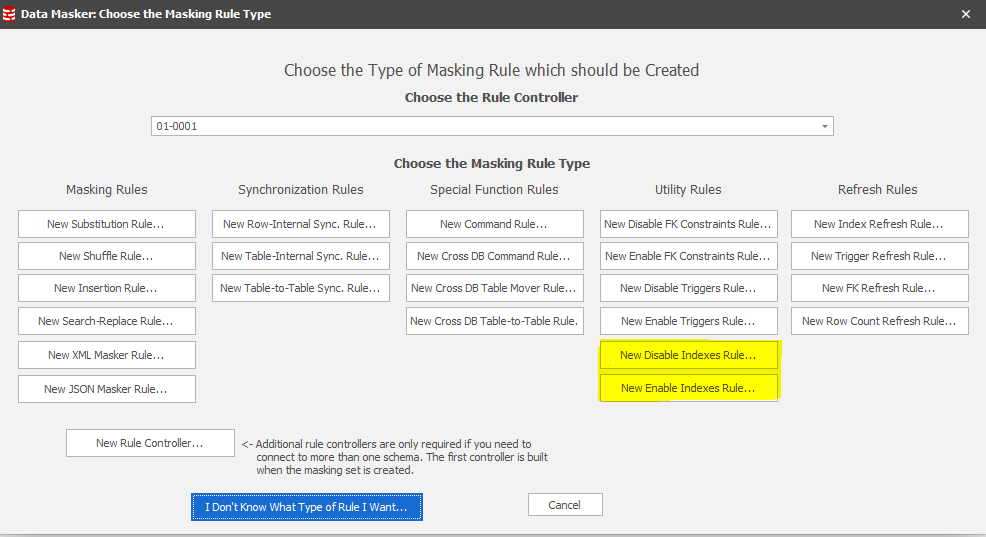
Task: Click highlighted New Enable Indexes Rule
Action: click(x=688, y=388)
